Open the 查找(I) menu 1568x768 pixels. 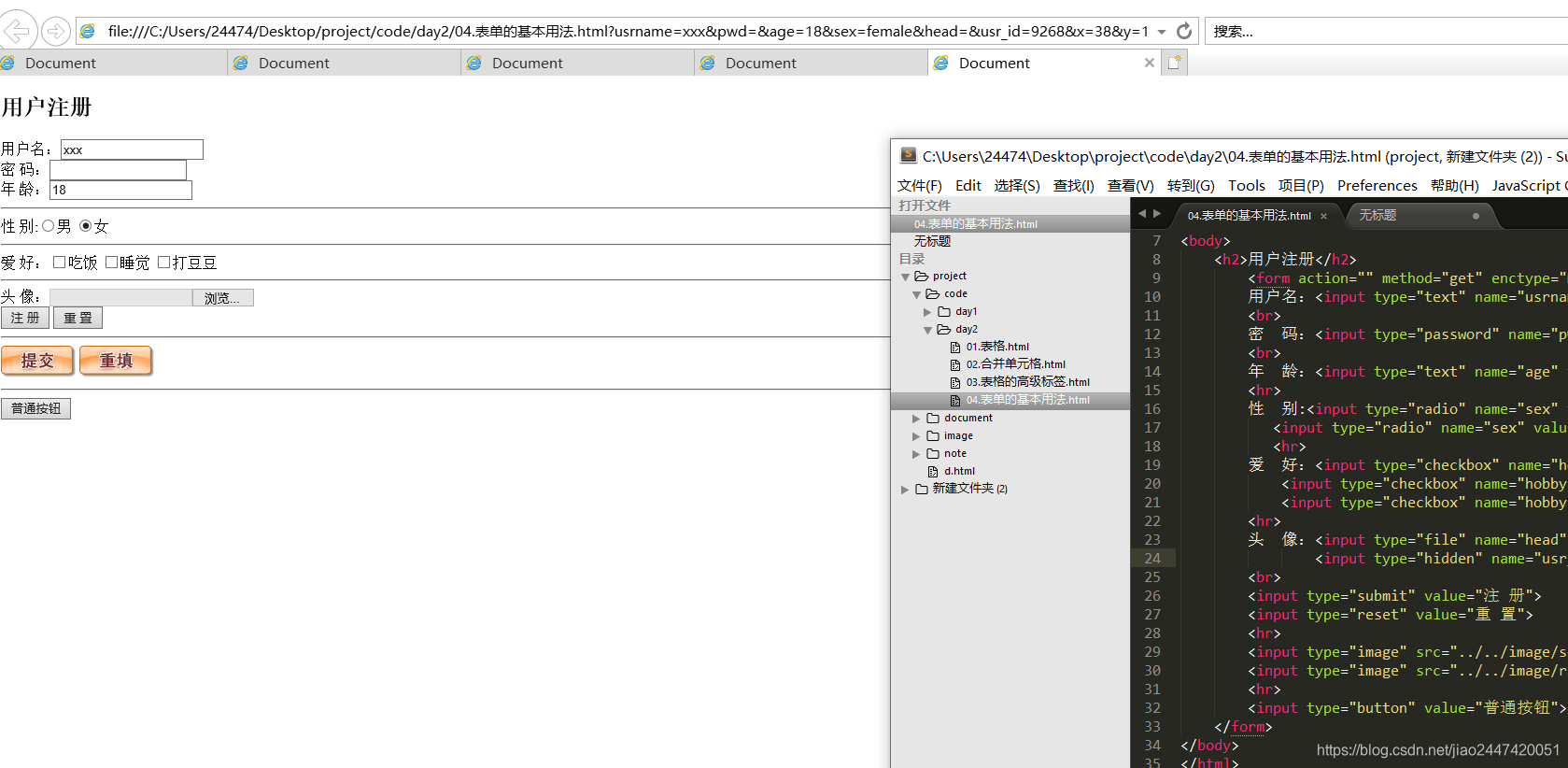pos(1074,186)
